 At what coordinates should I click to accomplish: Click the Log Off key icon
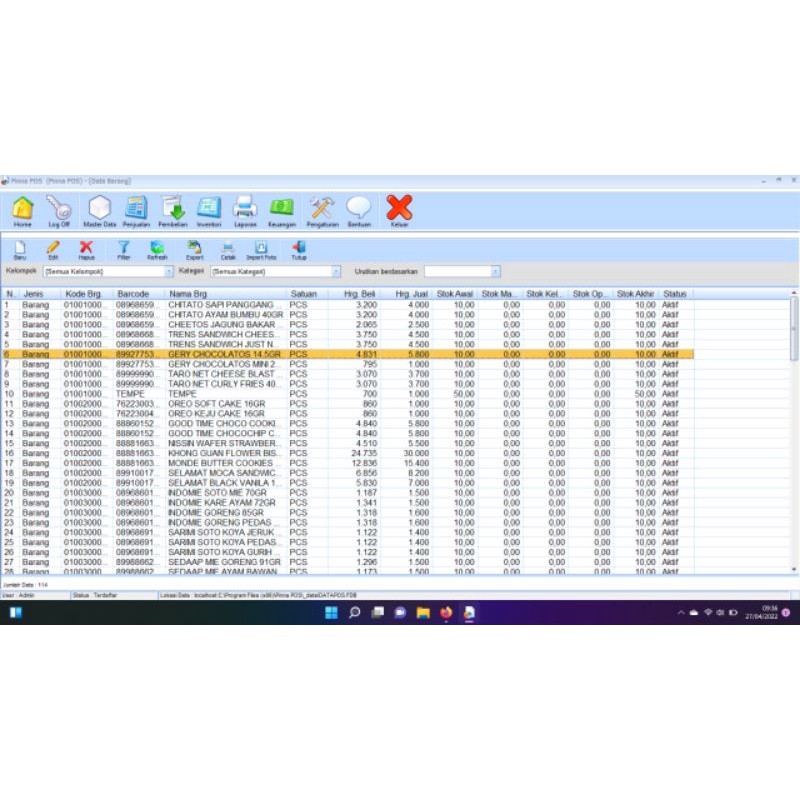[59, 211]
